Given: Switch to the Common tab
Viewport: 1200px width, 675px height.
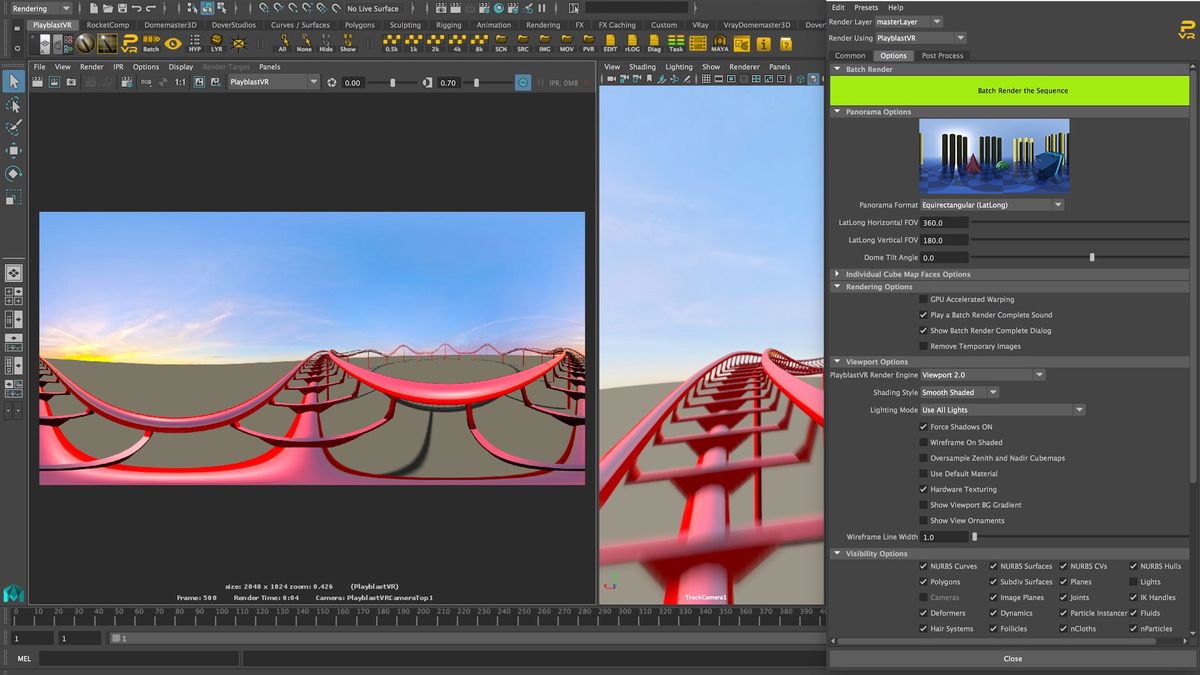Looking at the screenshot, I should point(849,55).
